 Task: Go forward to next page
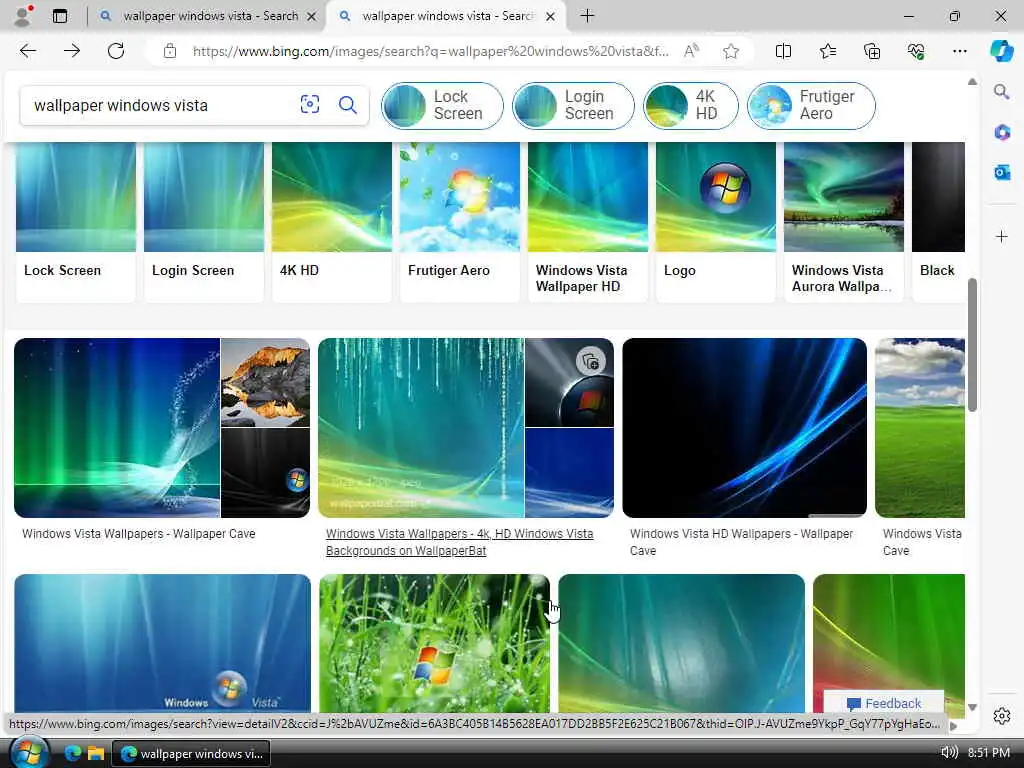coord(72,51)
